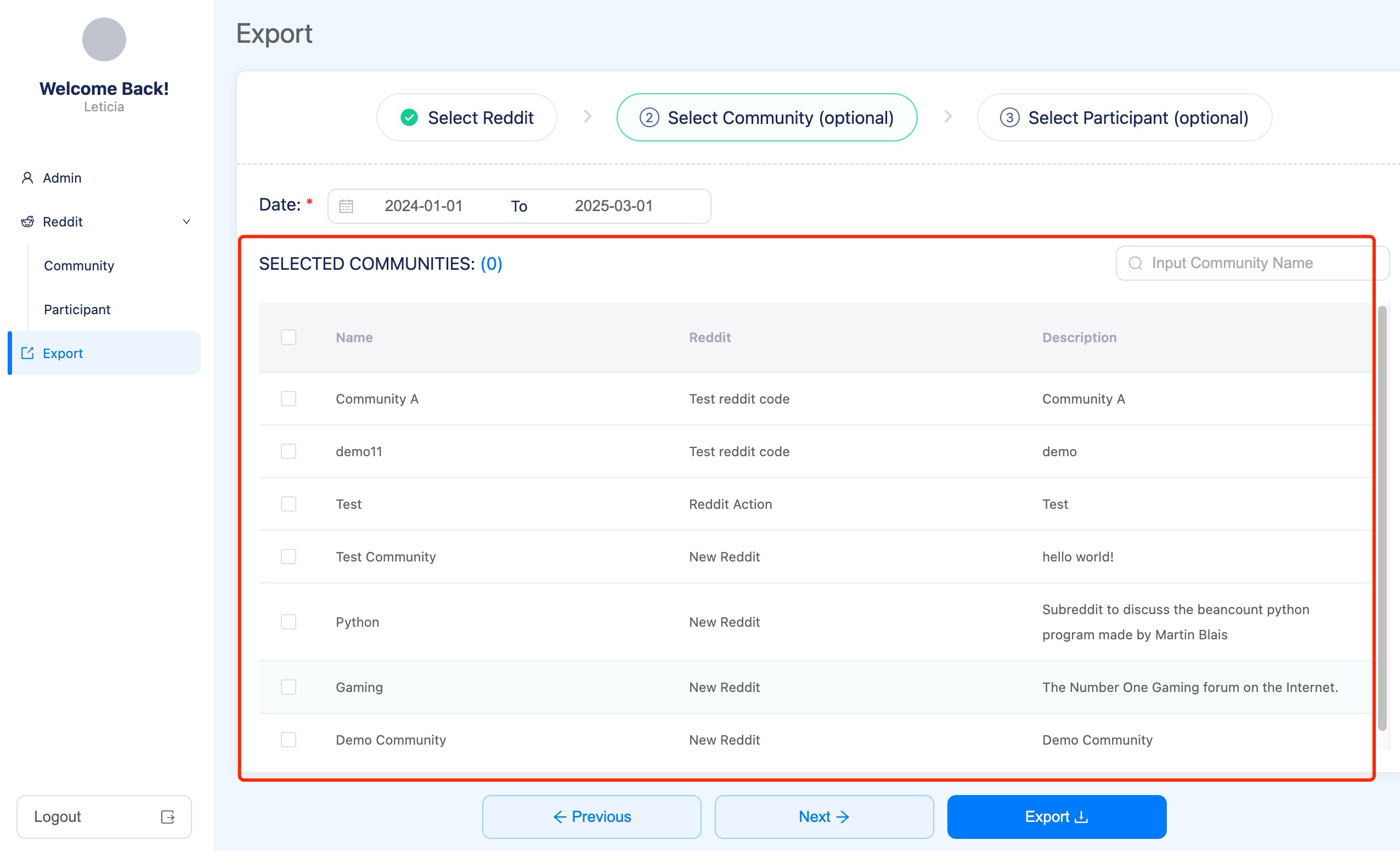1400x851 pixels.
Task: Open the end date 2025-03-01 picker
Action: pos(614,206)
